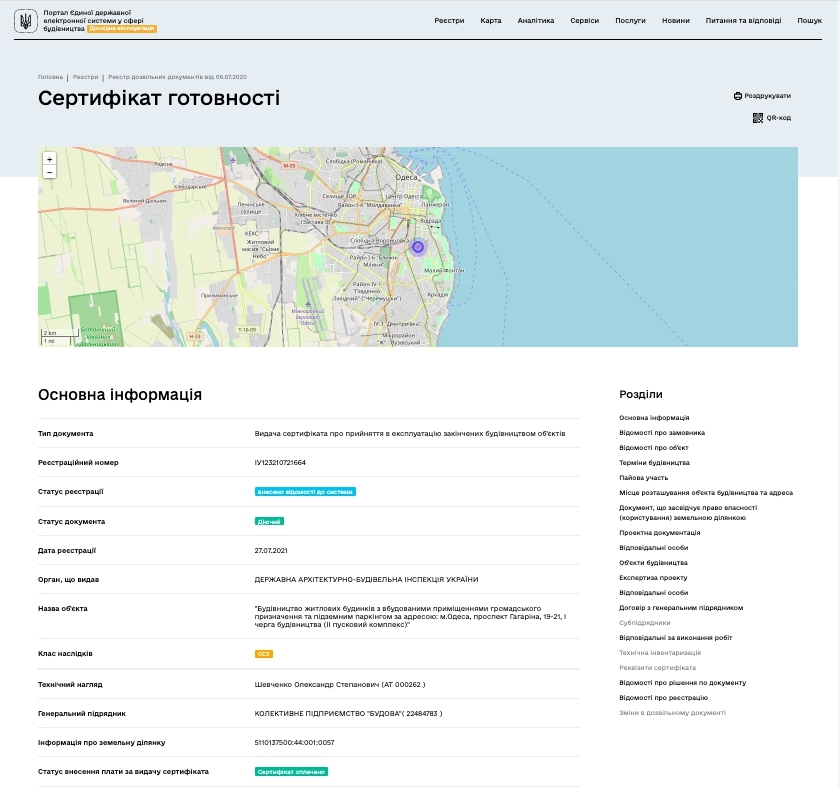Click the green Сертифікат сплачено badge
This screenshot has width=840, height=788.
tap(291, 772)
